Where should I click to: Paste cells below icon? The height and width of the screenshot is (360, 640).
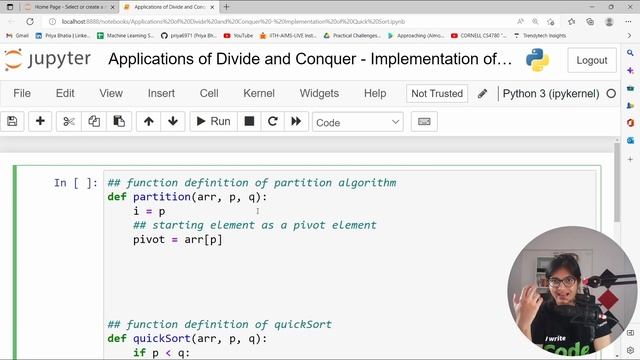(119, 121)
